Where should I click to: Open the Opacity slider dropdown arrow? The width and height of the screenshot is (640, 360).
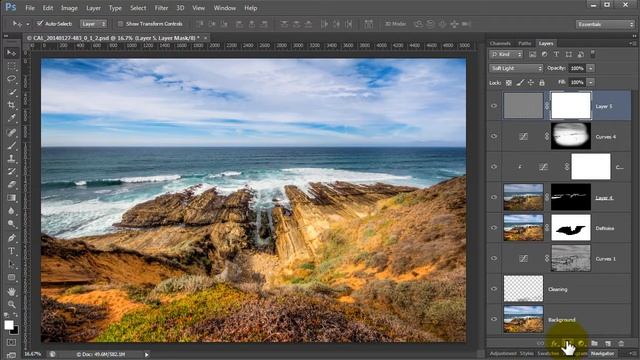pos(591,68)
